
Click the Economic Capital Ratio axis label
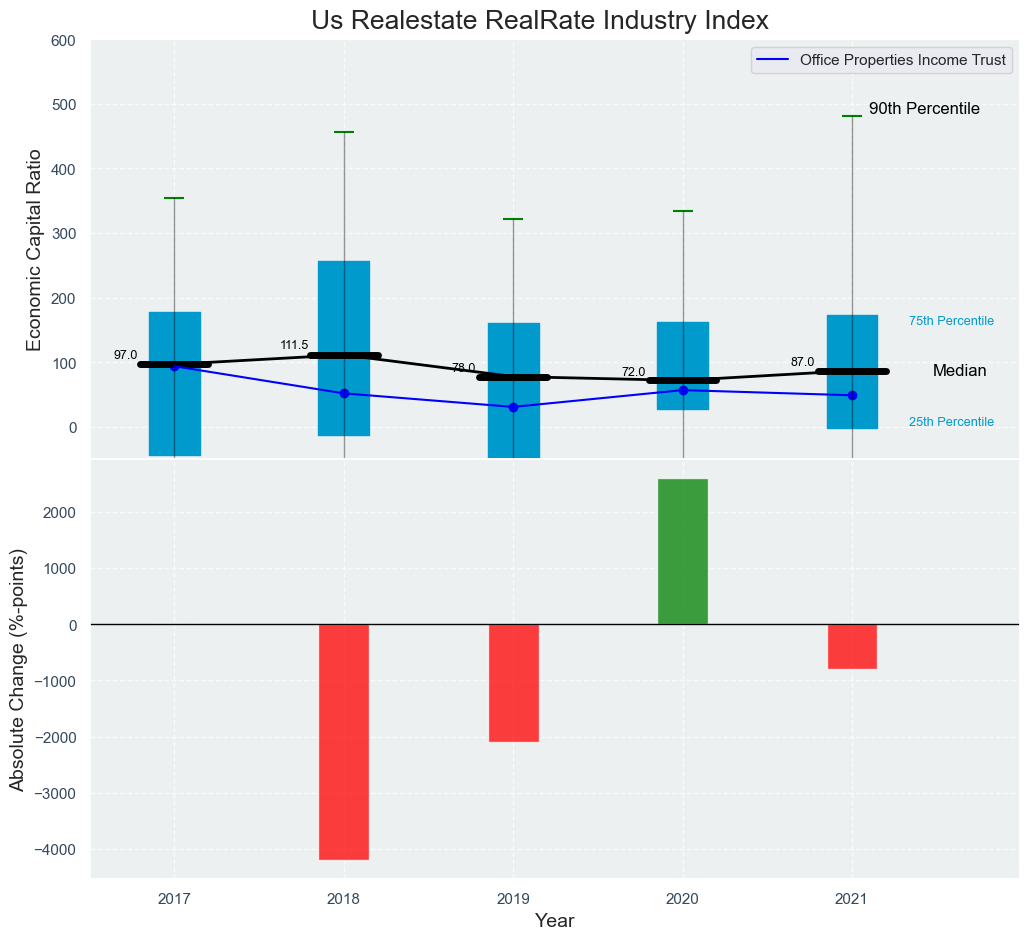click(x=35, y=249)
